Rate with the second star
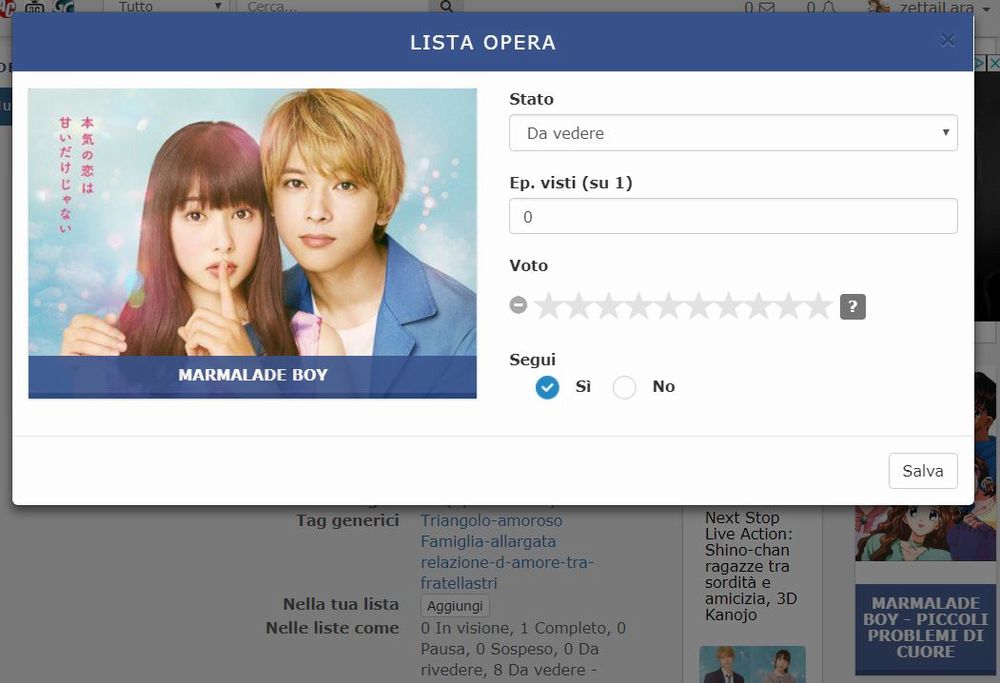 coord(578,306)
